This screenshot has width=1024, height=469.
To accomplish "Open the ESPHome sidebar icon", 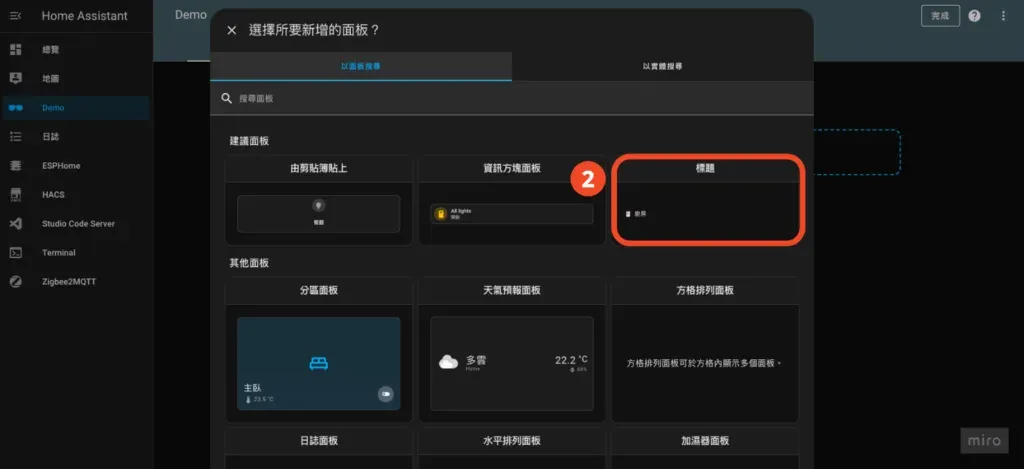I will tap(16, 166).
